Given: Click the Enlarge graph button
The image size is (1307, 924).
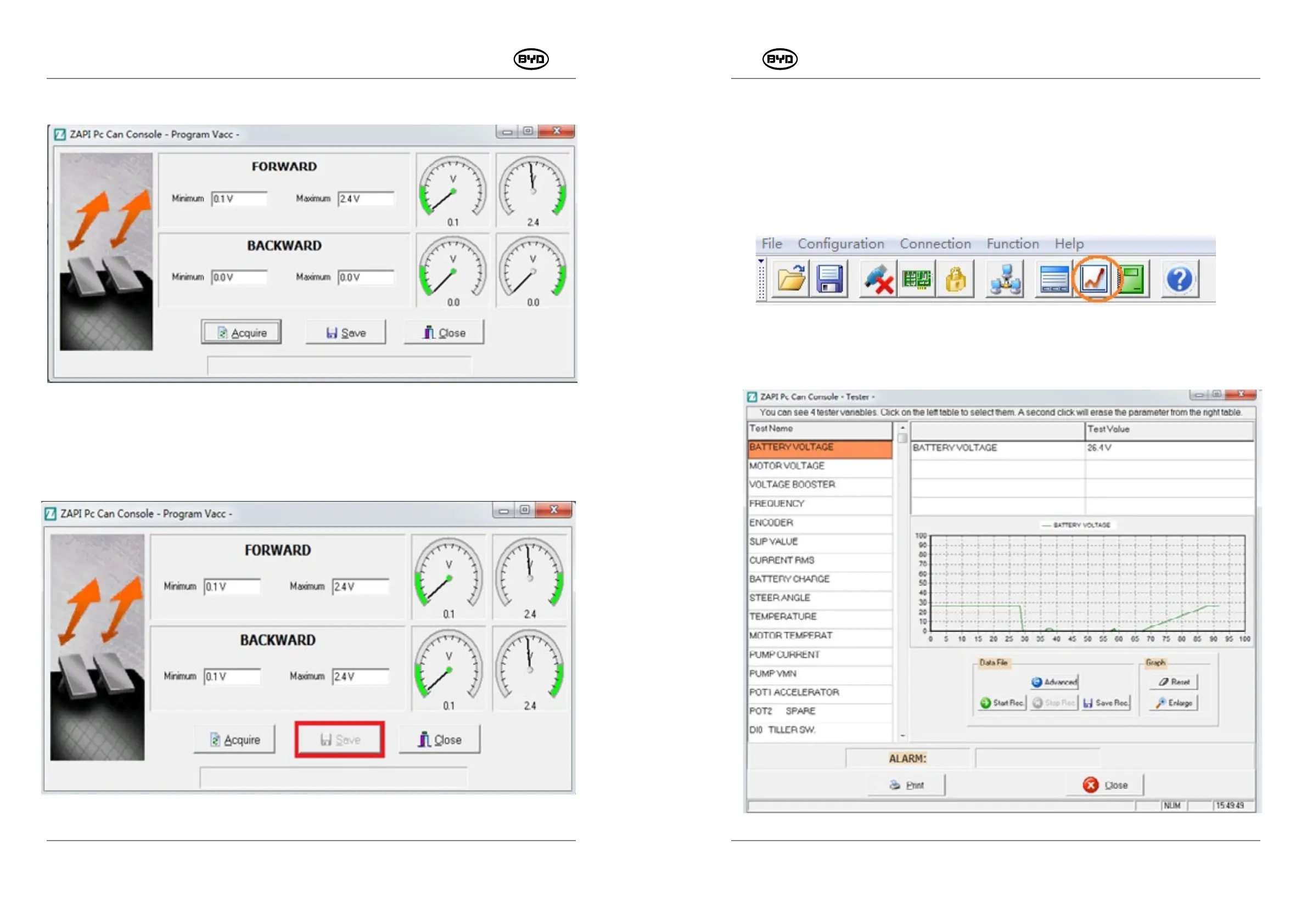Looking at the screenshot, I should pos(1174,703).
